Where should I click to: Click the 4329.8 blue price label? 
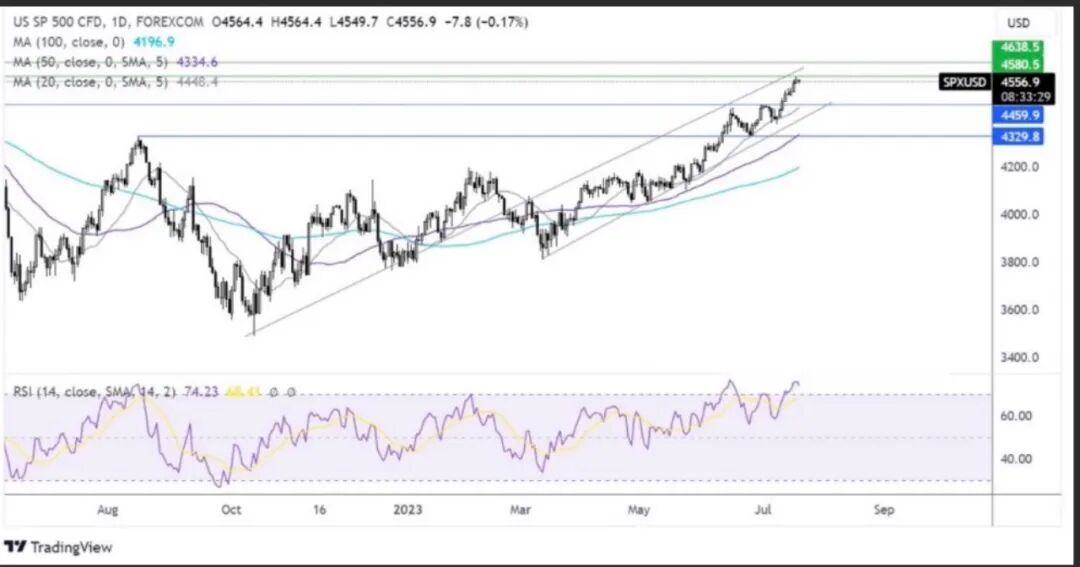point(1018,136)
